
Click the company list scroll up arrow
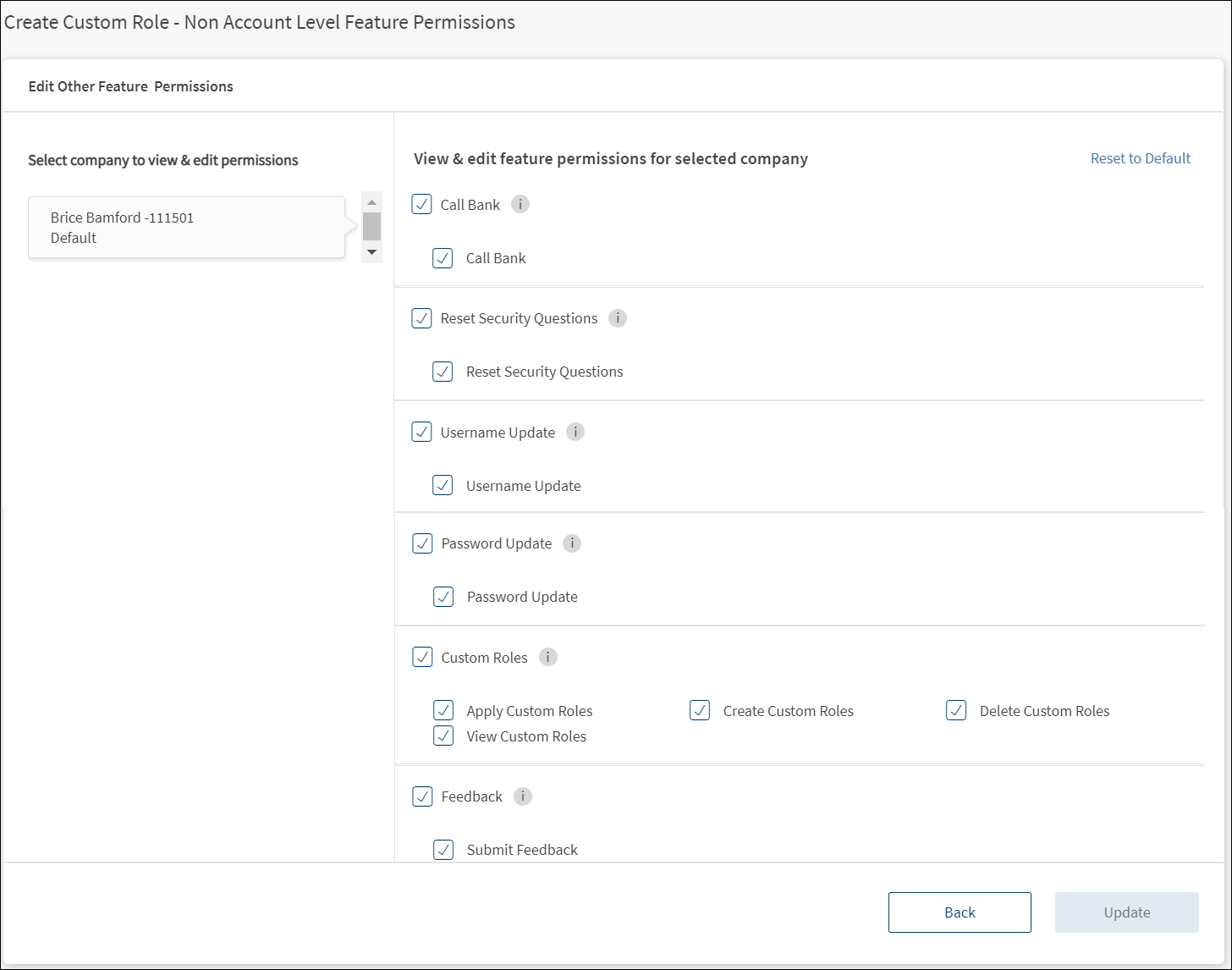click(x=371, y=202)
